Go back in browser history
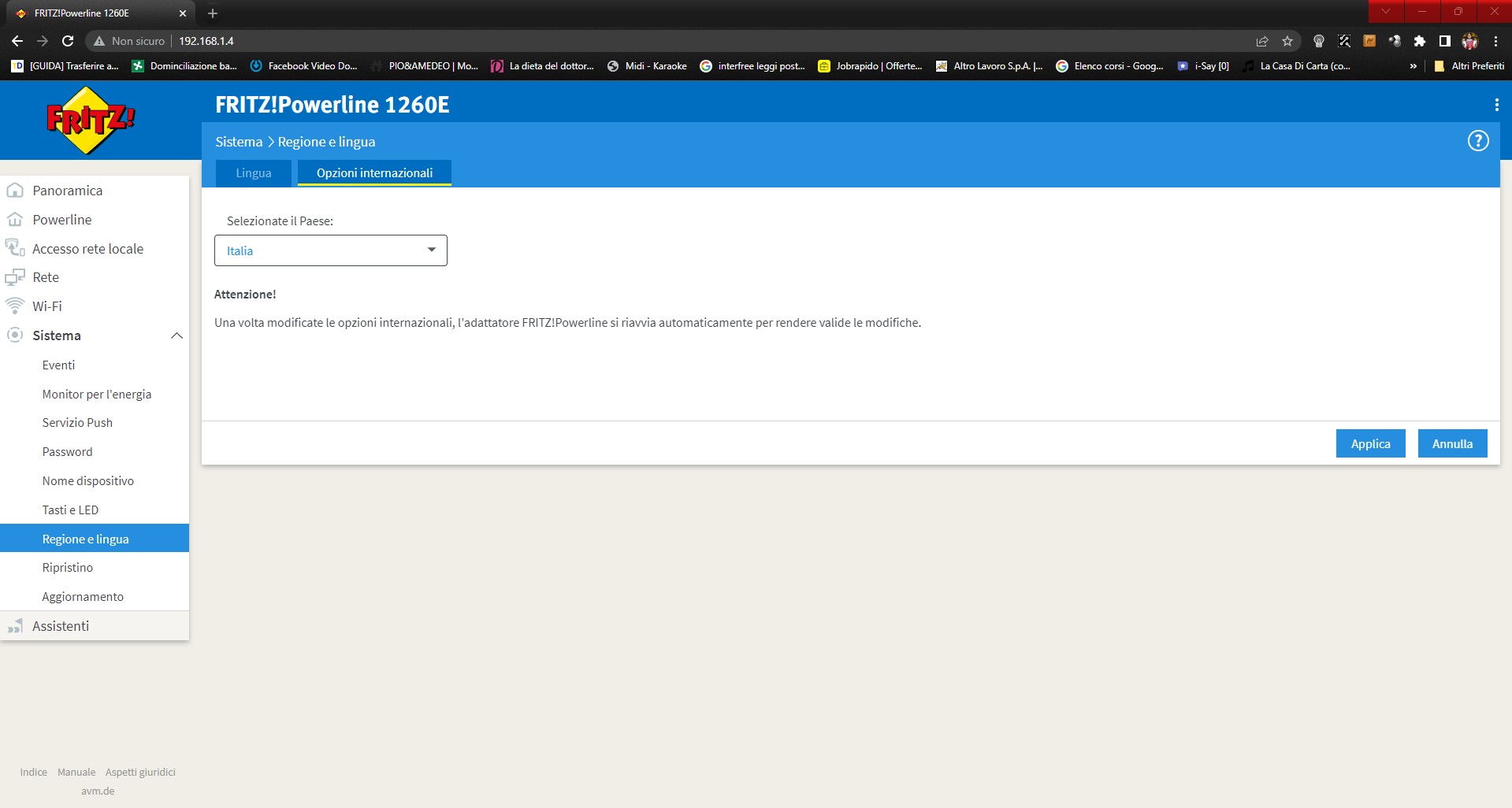Screen dimensions: 1512x808 (x=17, y=41)
